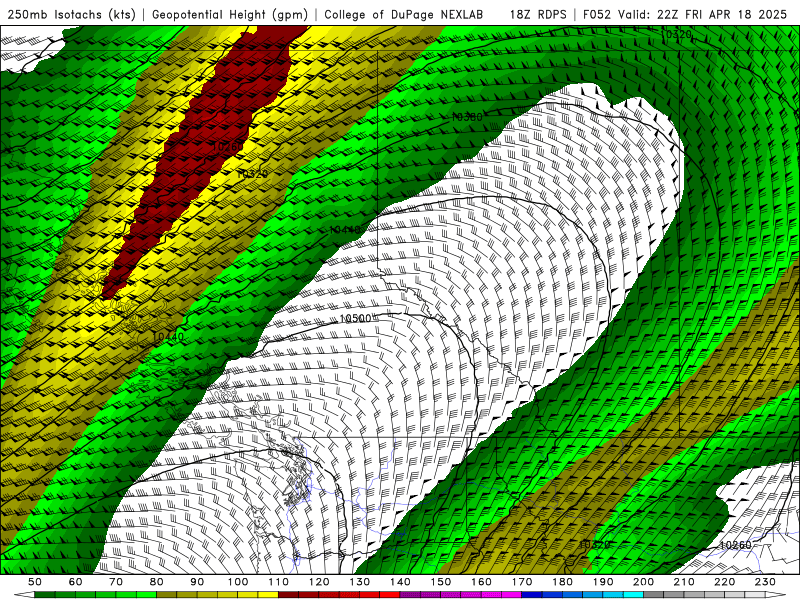The height and width of the screenshot is (600, 800).
Task: Click the '100' legend value
Action: (238, 582)
